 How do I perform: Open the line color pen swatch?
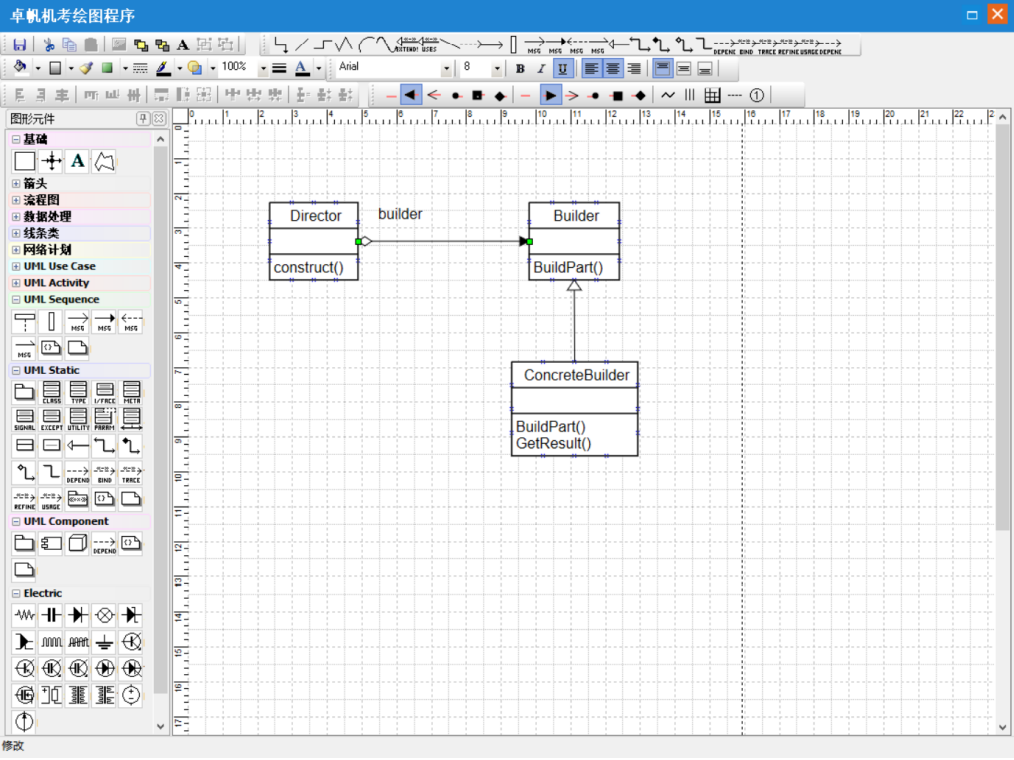(x=164, y=67)
